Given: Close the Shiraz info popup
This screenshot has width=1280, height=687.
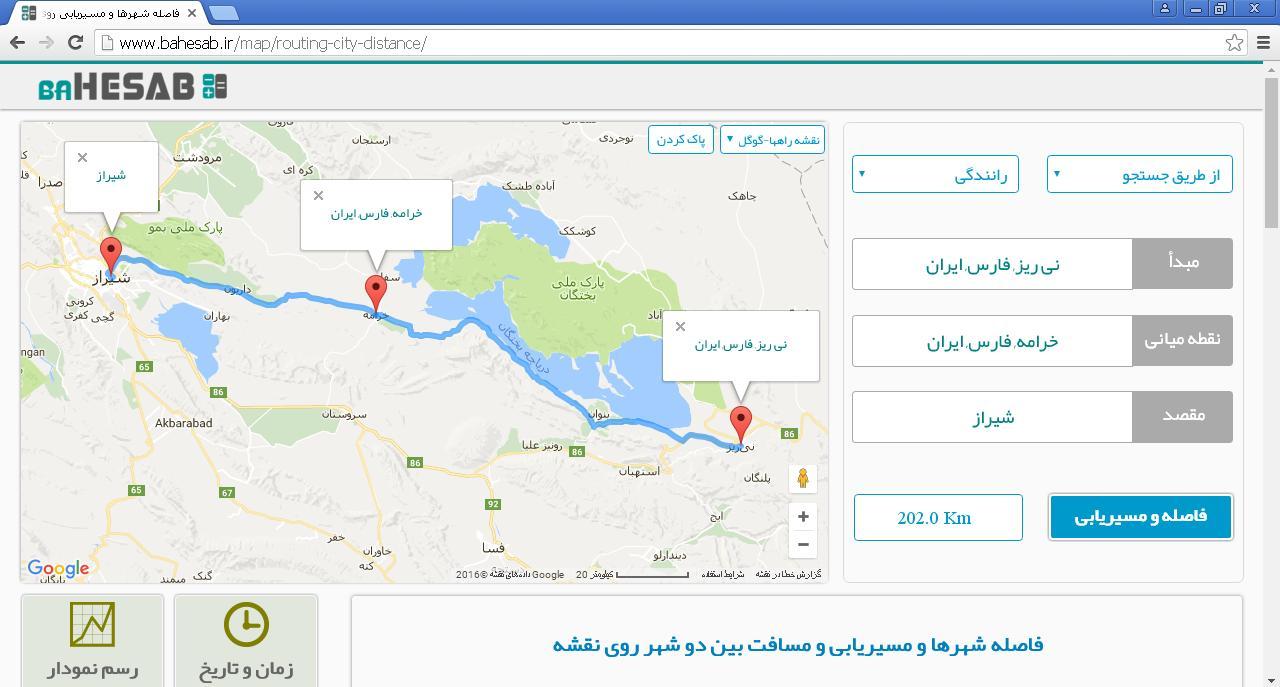Looking at the screenshot, I should [x=83, y=157].
